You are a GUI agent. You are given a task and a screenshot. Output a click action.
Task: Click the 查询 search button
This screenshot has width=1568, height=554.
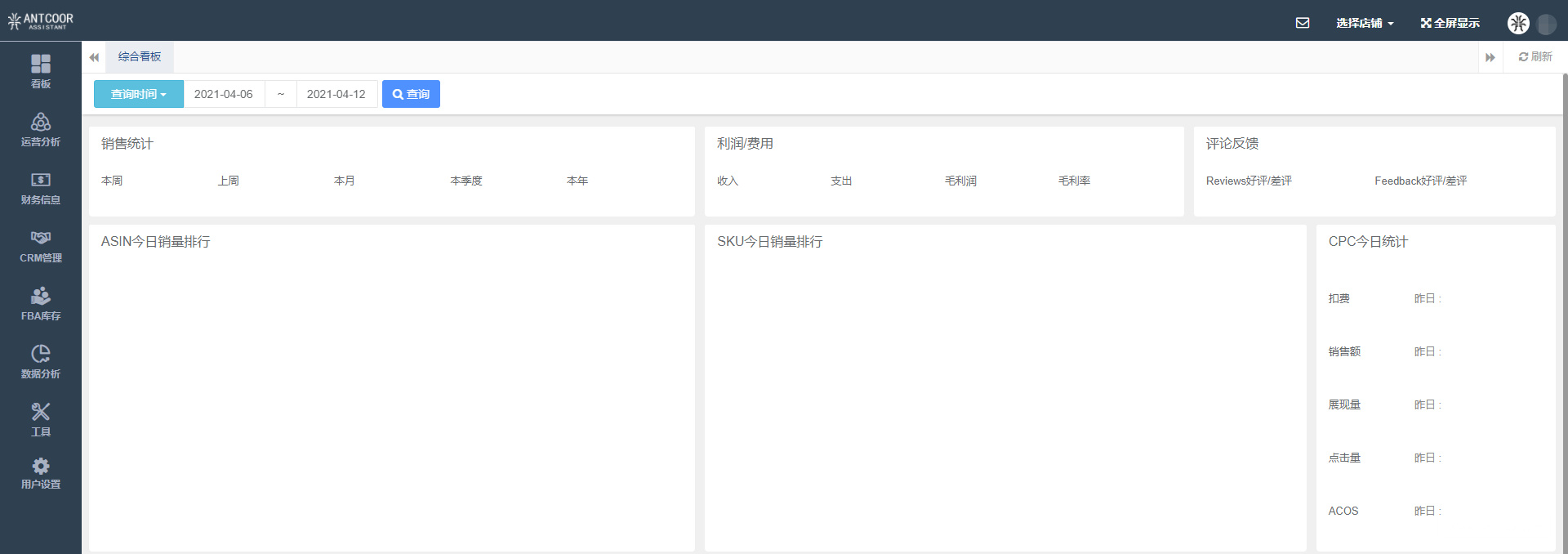[x=411, y=94]
